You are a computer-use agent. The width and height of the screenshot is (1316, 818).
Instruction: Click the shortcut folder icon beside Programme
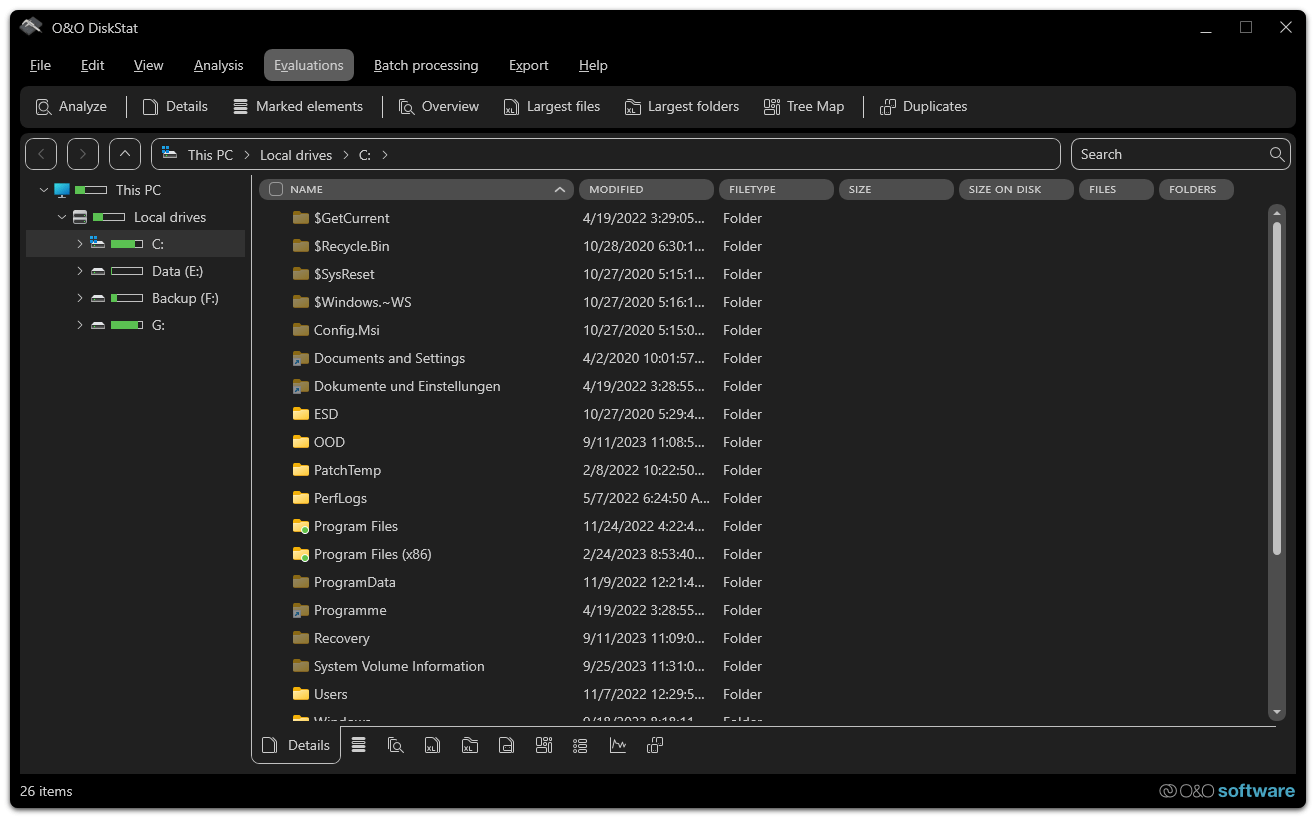click(300, 610)
